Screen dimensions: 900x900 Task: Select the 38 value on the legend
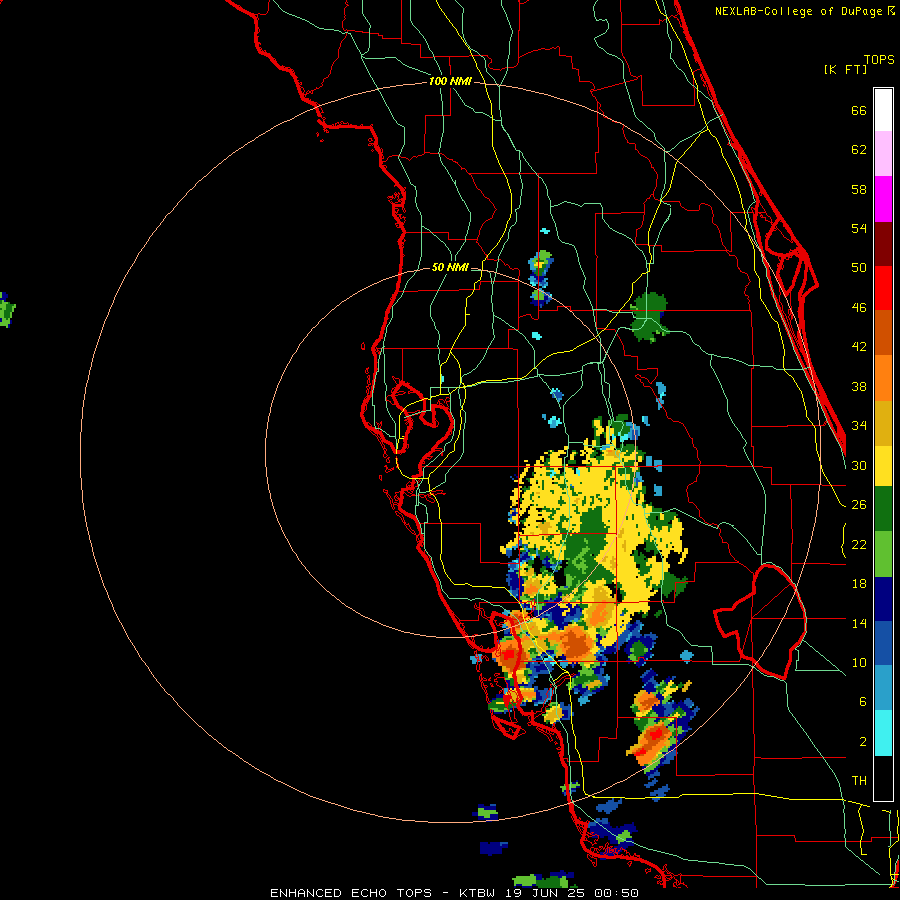[x=859, y=386]
